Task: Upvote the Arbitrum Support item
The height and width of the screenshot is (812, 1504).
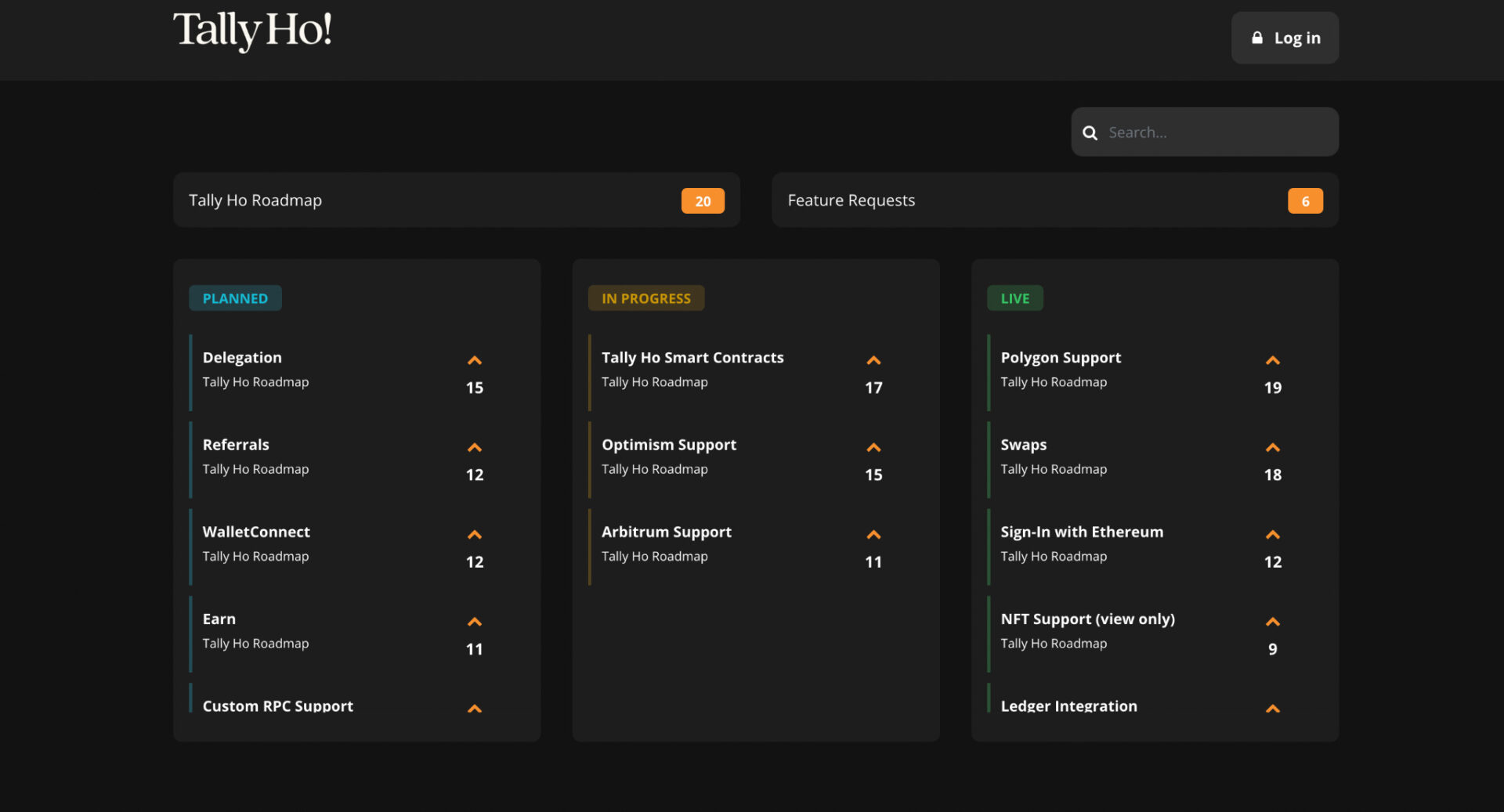Action: [x=873, y=534]
